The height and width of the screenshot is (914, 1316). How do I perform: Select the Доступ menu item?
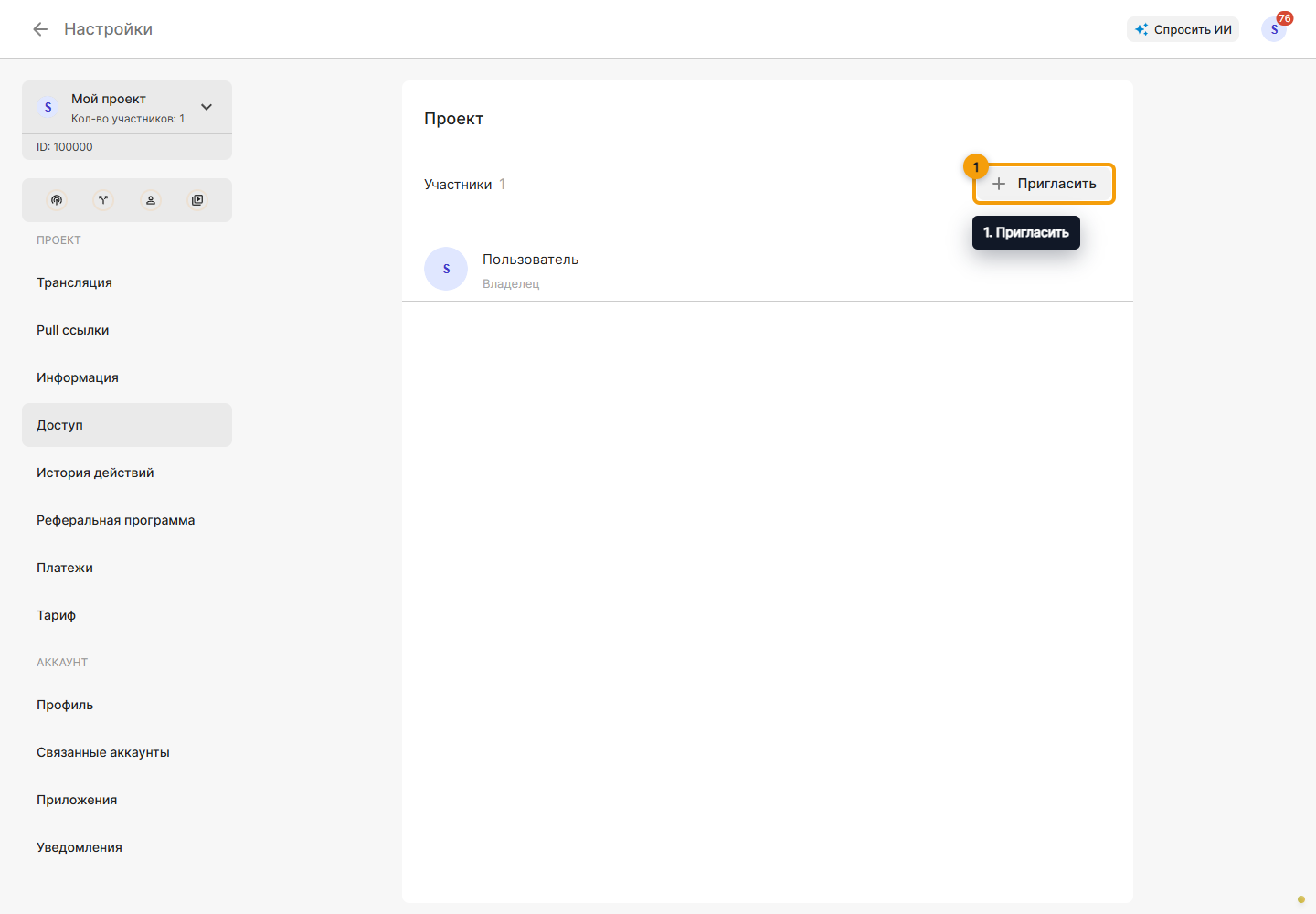[127, 425]
